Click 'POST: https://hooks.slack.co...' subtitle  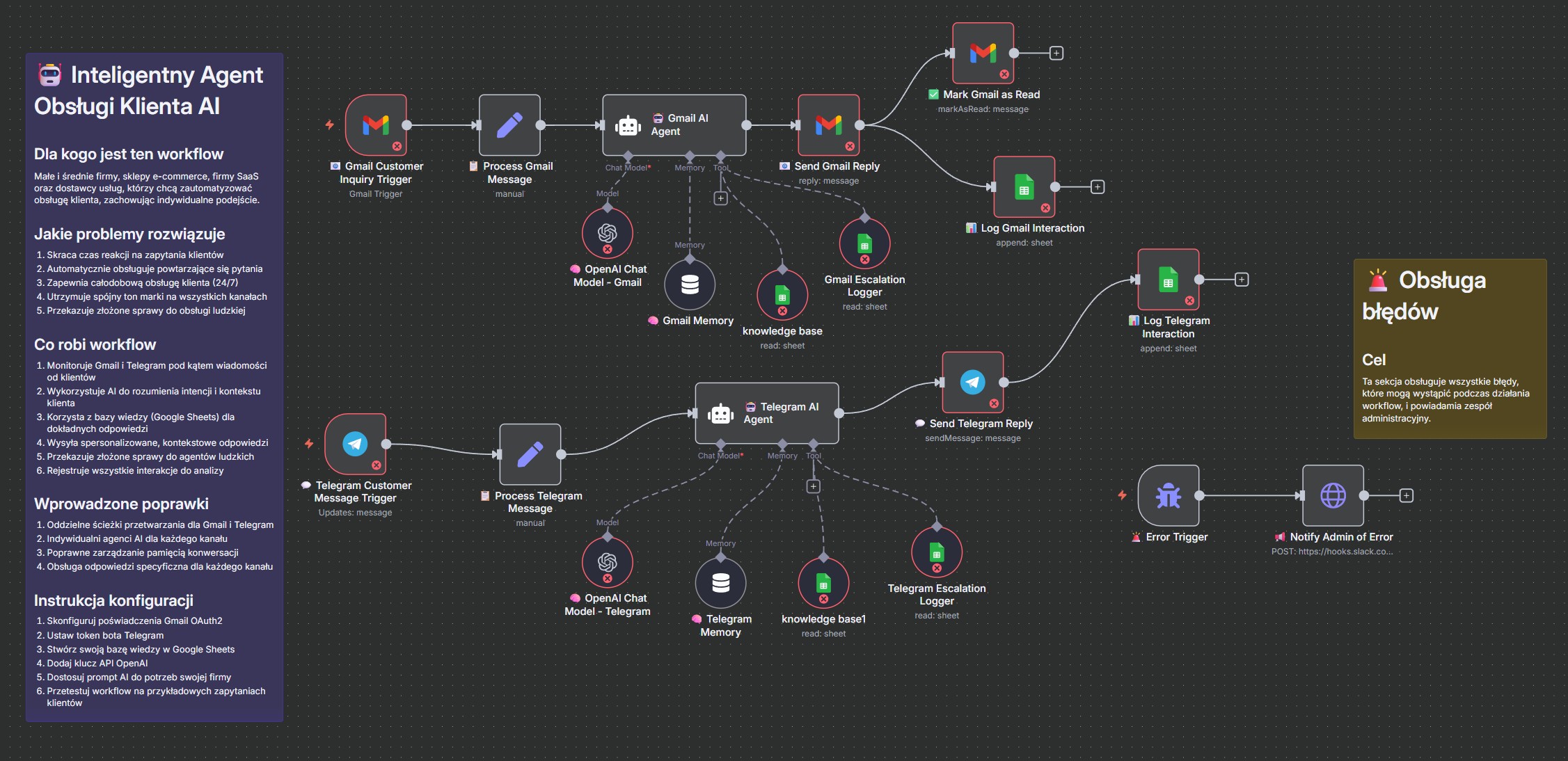click(x=1332, y=552)
